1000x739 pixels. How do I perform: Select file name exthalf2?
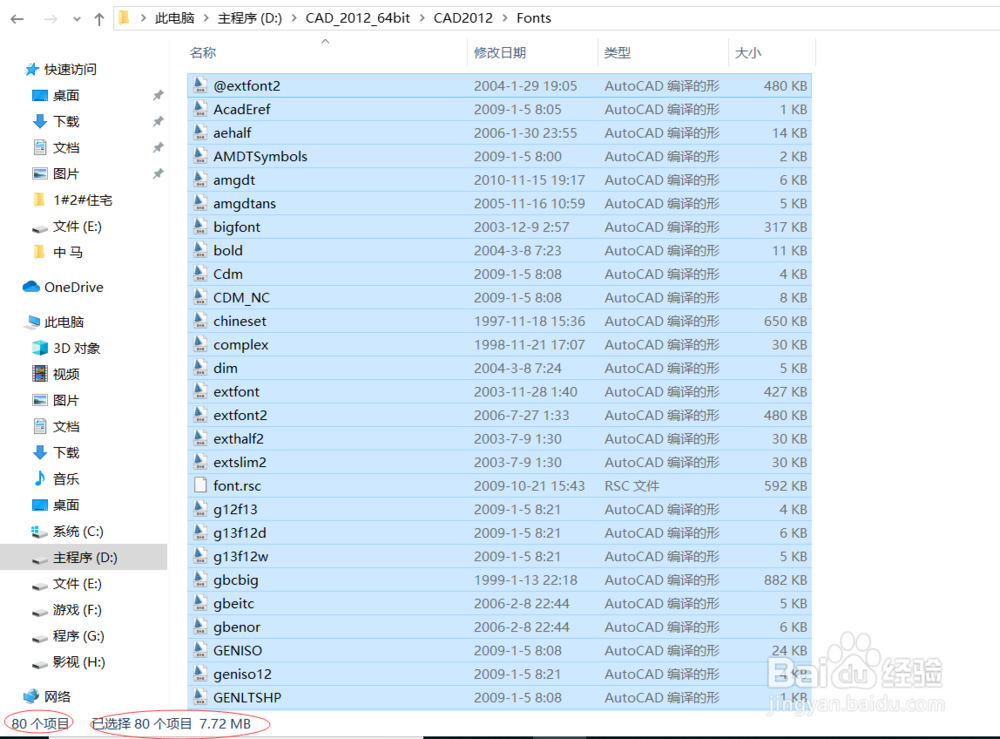pyautogui.click(x=239, y=439)
